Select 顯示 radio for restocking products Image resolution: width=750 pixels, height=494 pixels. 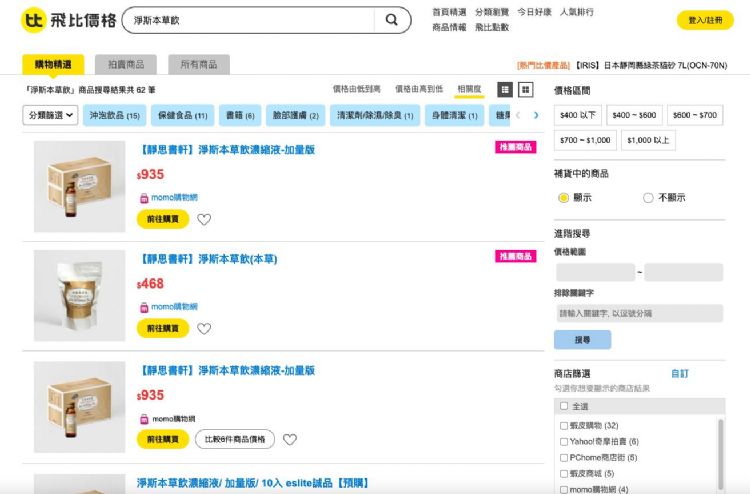click(x=563, y=198)
